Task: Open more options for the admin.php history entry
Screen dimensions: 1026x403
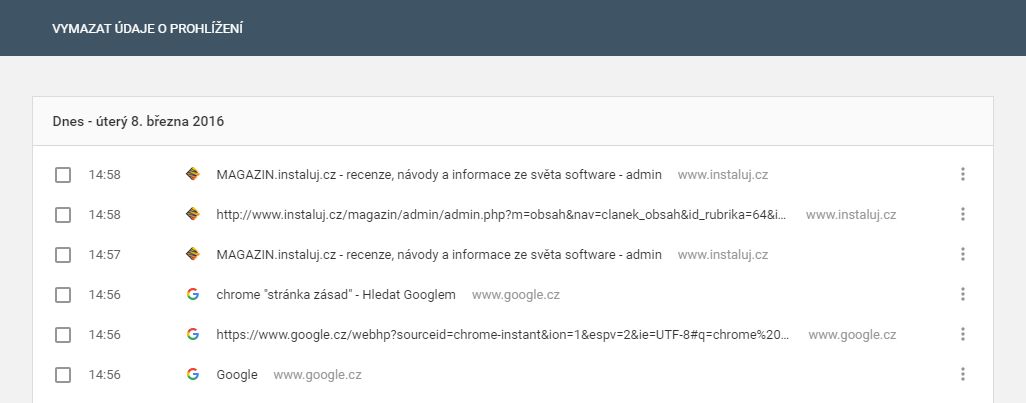Action: pyautogui.click(x=962, y=214)
